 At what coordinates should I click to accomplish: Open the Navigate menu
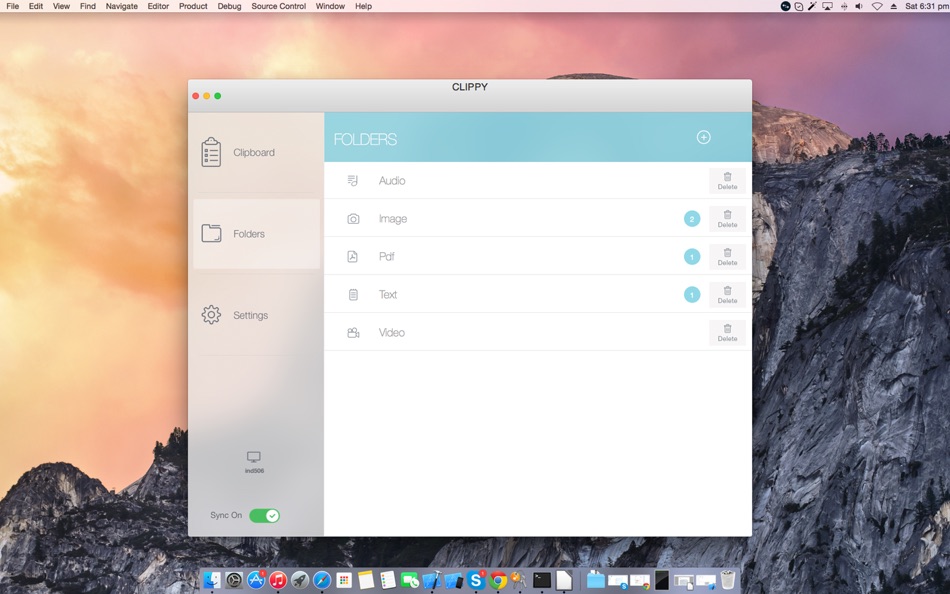[122, 6]
